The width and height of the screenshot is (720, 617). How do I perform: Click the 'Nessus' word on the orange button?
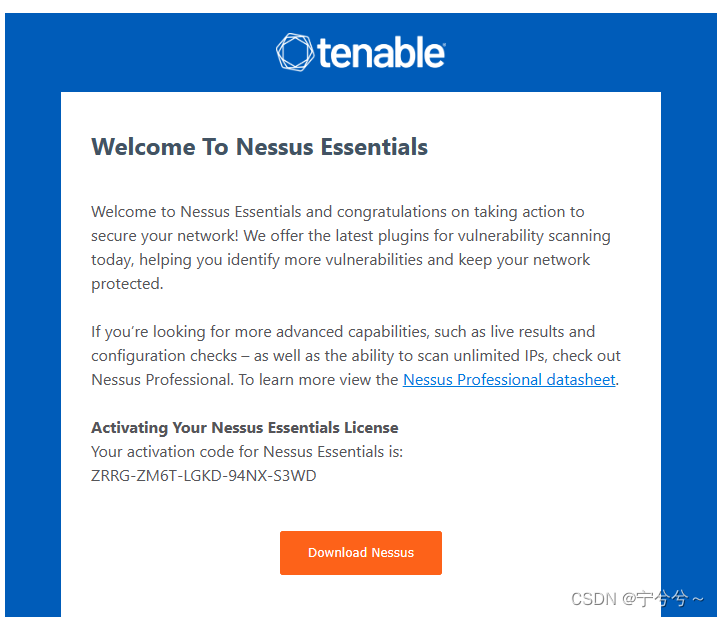(393, 553)
